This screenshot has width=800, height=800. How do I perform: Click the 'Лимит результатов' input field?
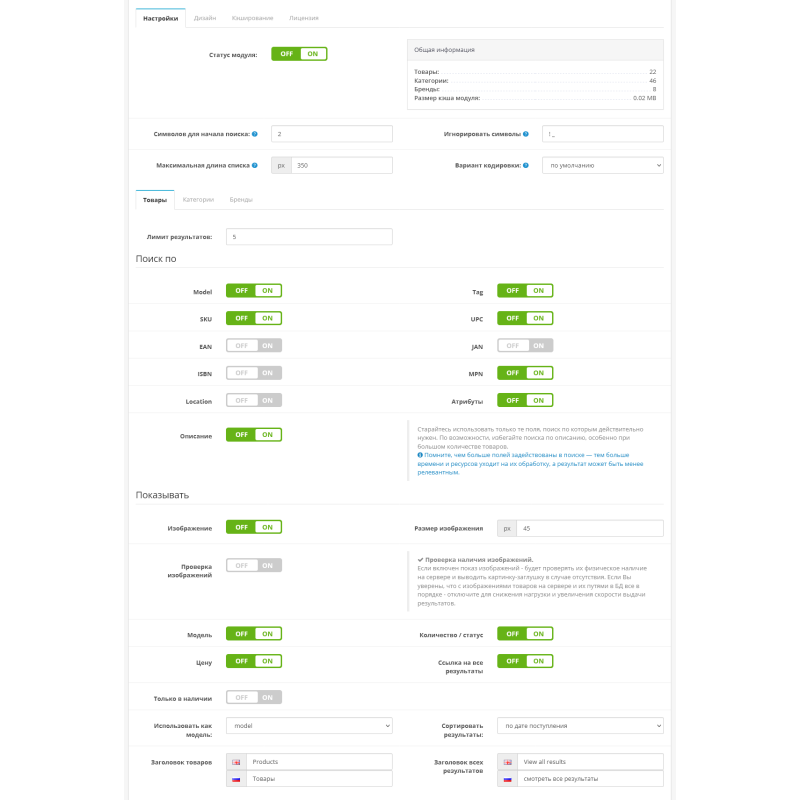(309, 237)
